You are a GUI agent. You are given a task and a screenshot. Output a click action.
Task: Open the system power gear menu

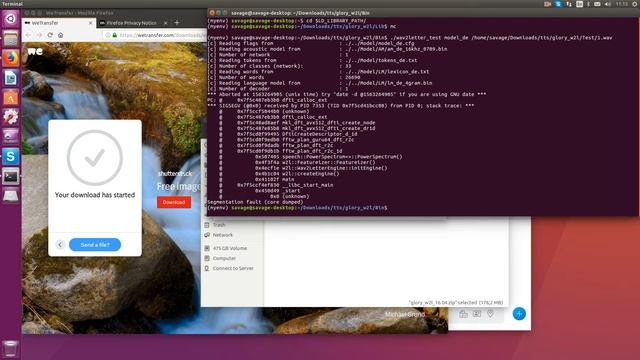[x=635, y=4]
